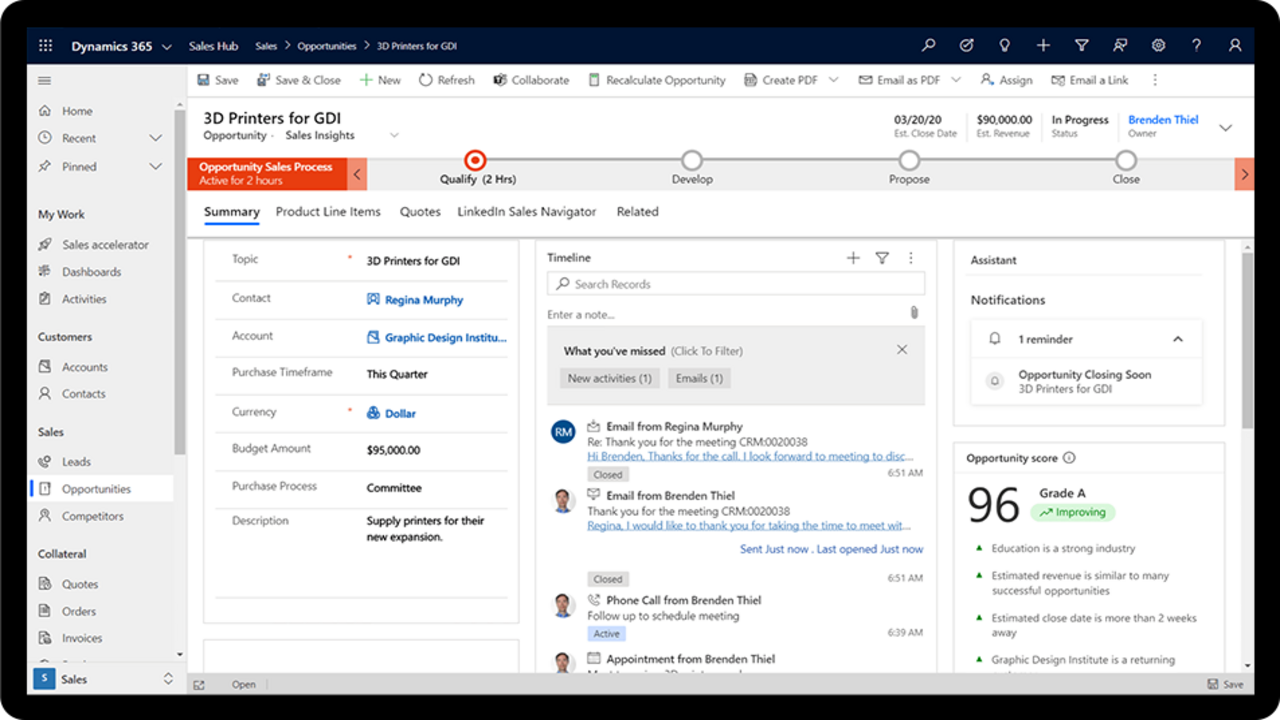The width and height of the screenshot is (1280, 720).
Task: Open advanced find funnel icon in top bar
Action: point(1081,46)
